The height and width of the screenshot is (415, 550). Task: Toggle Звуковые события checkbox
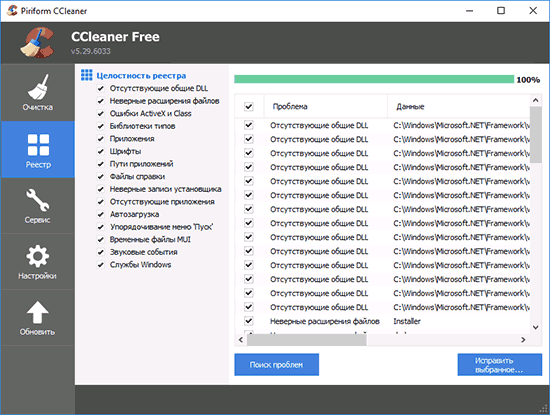click(x=101, y=252)
